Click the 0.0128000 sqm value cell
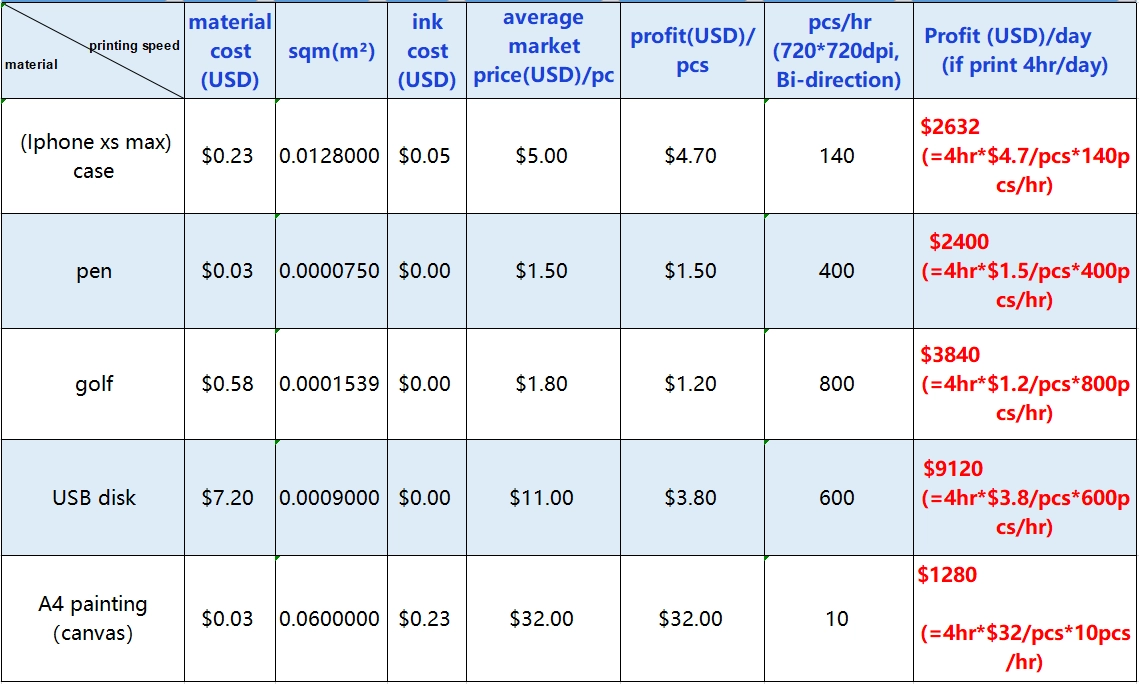Viewport: 1139px width, 684px height. pos(331,156)
